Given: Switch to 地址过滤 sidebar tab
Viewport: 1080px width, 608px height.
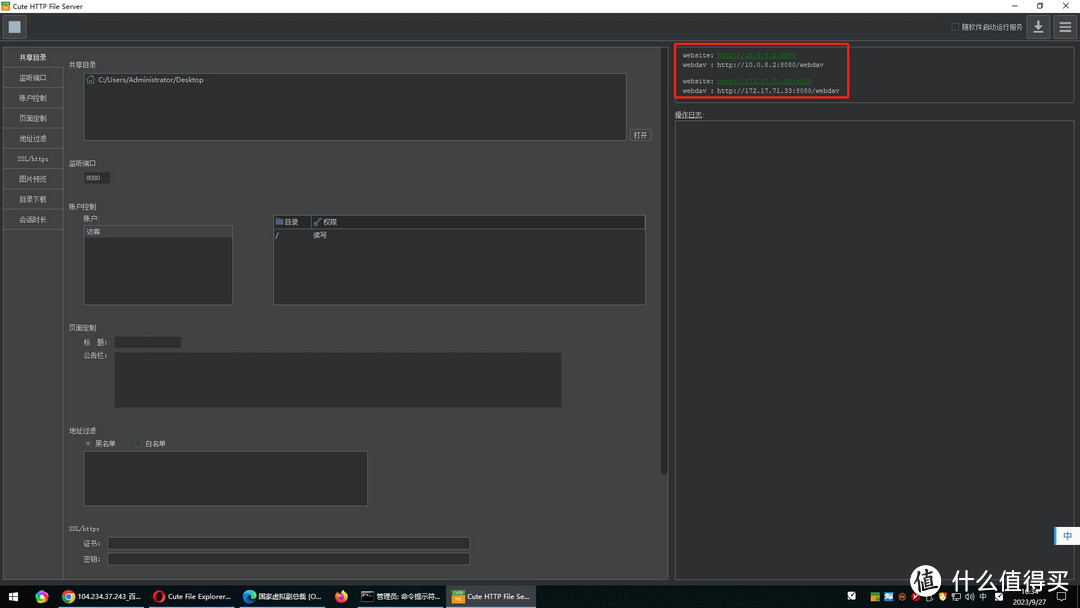Looking at the screenshot, I should (x=33, y=138).
